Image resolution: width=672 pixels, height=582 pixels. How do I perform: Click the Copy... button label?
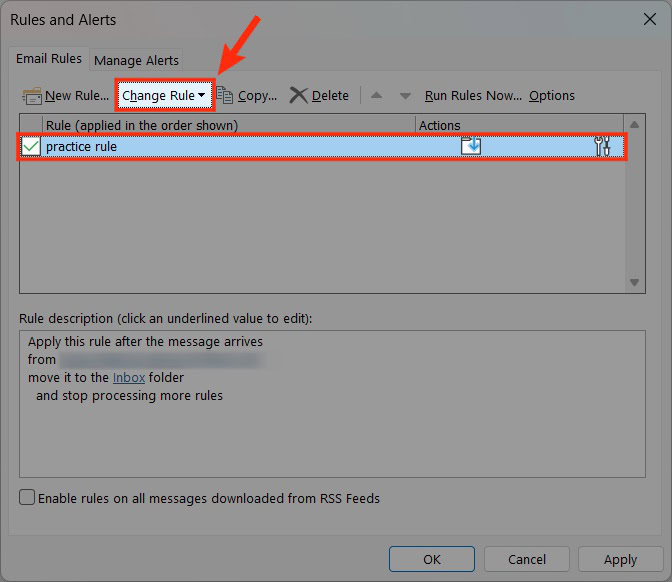point(258,96)
